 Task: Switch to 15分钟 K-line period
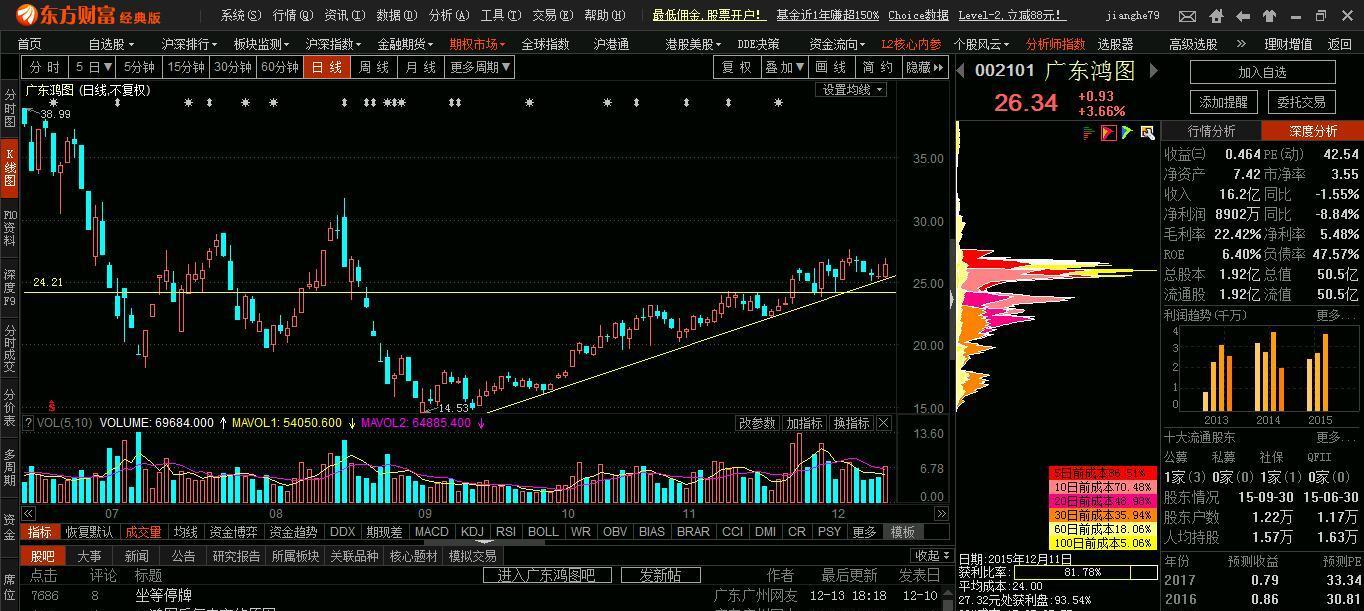pos(186,67)
